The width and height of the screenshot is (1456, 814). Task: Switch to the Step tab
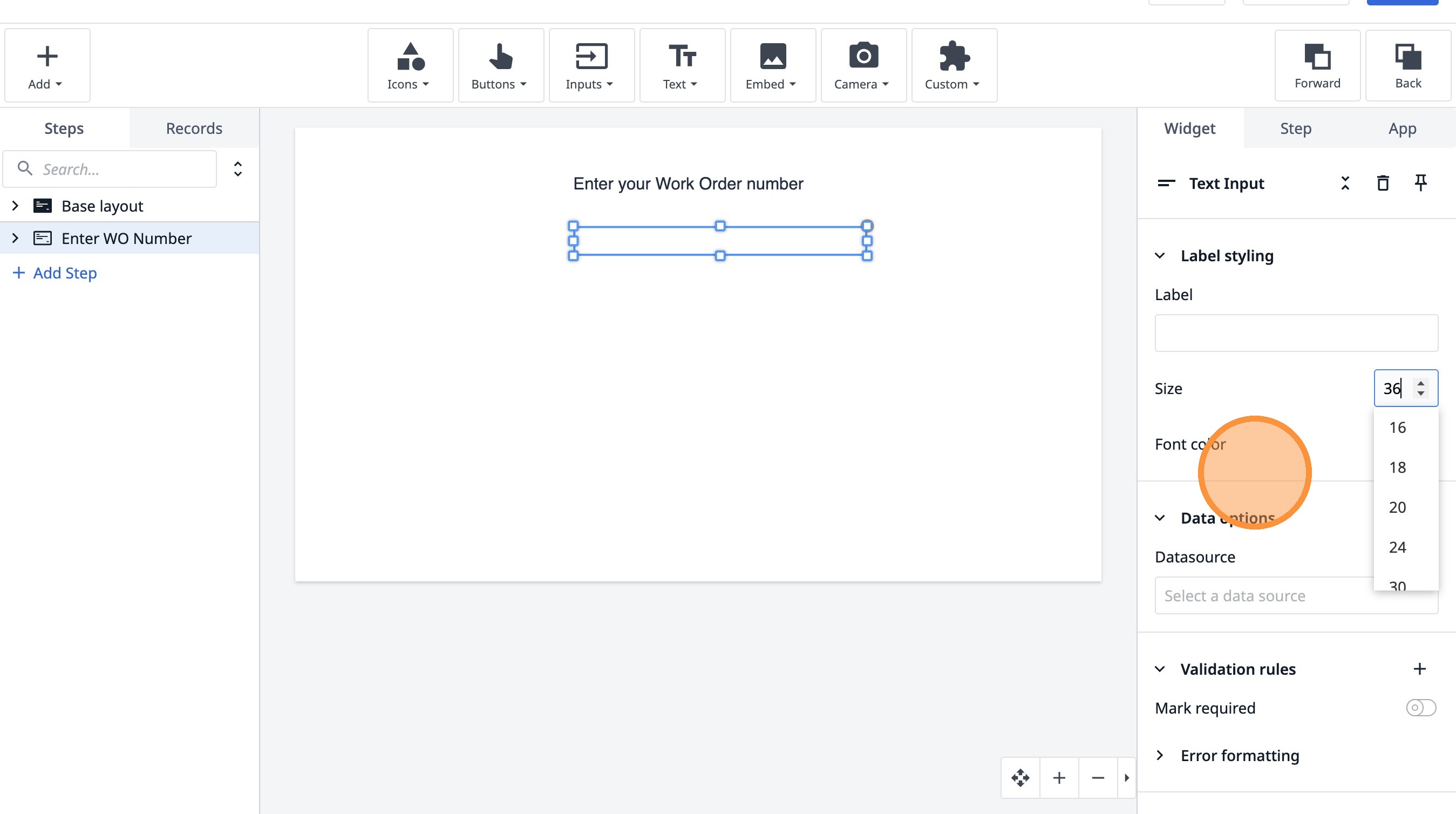[1296, 128]
